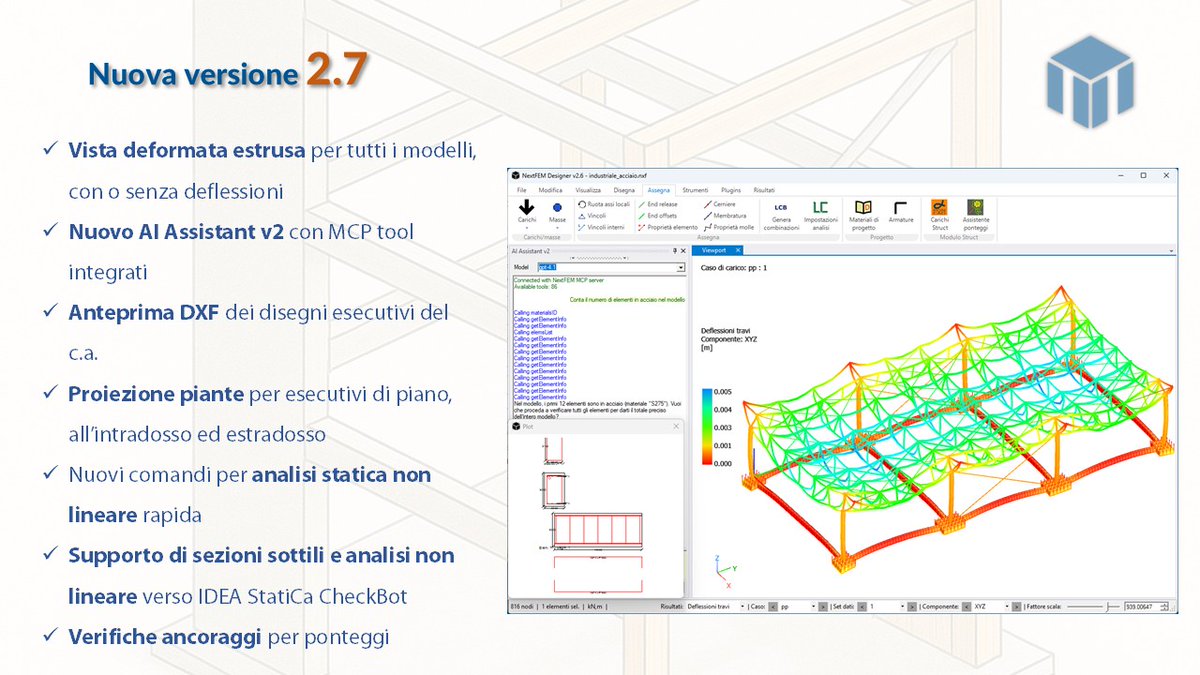Pin the AI Assistant v2 panel

pos(675,251)
